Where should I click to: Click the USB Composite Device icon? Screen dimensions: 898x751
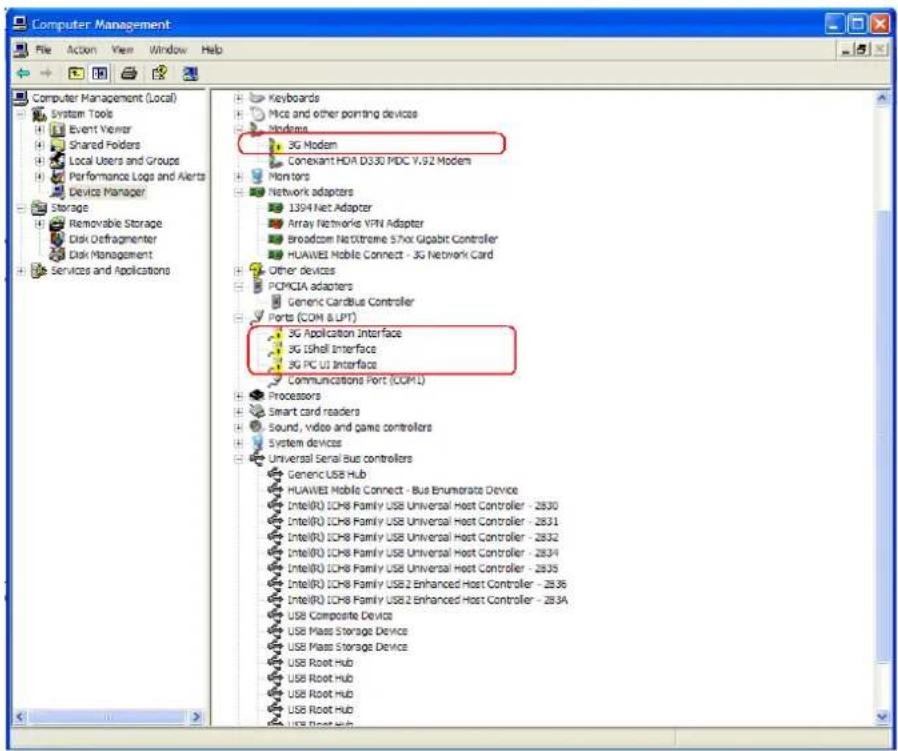[x=275, y=616]
